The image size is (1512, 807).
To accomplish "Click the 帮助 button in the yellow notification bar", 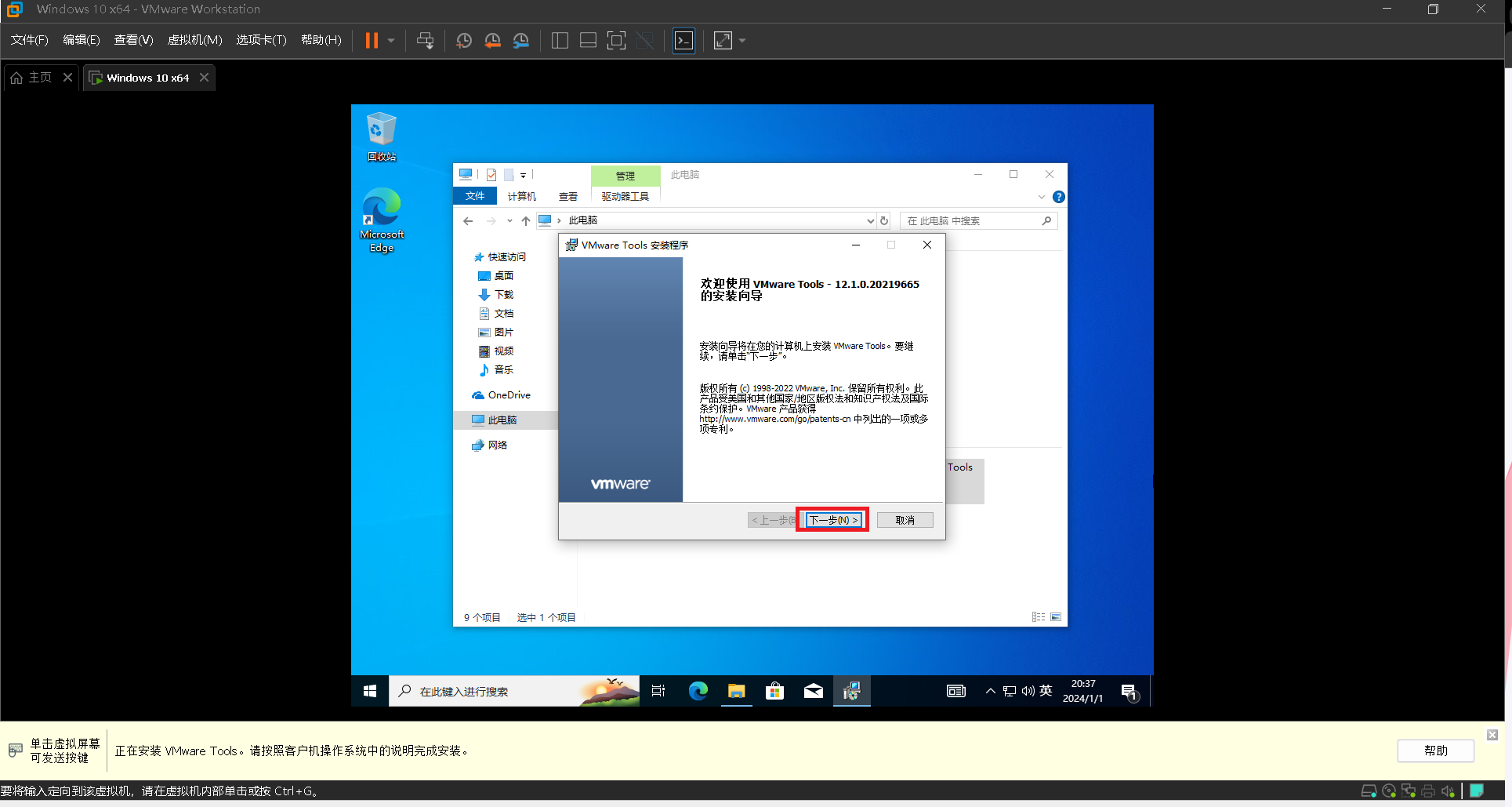I will point(1435,751).
